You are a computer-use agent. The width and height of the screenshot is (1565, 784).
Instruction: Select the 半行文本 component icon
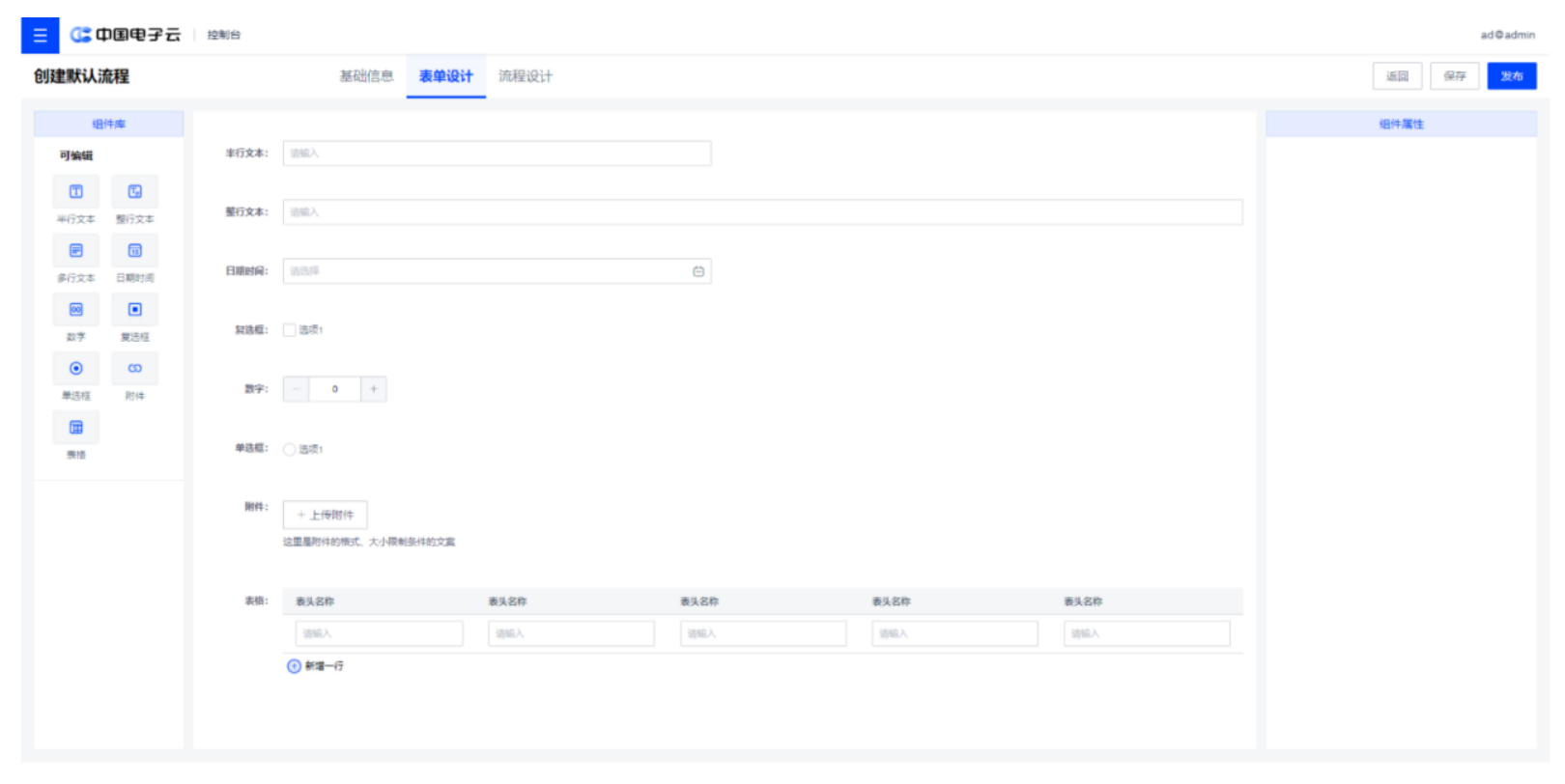(75, 192)
